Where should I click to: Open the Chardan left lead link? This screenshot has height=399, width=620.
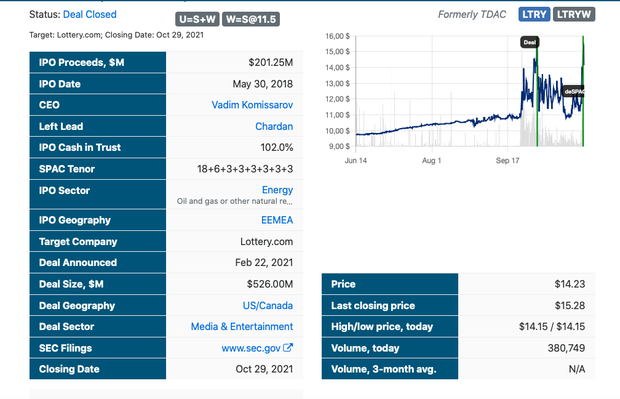(274, 126)
